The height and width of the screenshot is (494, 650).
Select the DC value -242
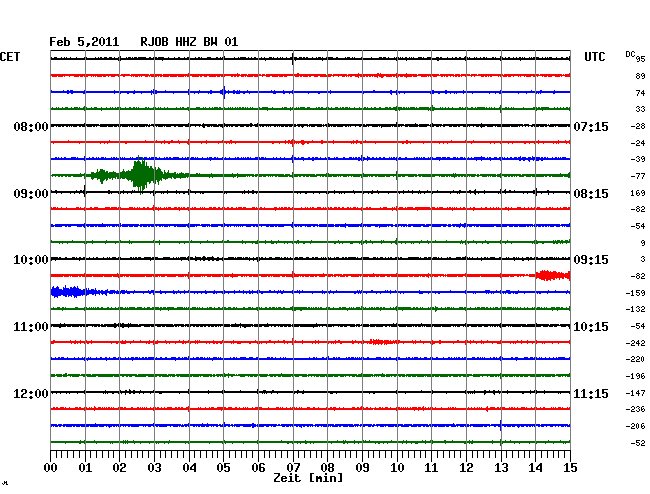(x=635, y=343)
